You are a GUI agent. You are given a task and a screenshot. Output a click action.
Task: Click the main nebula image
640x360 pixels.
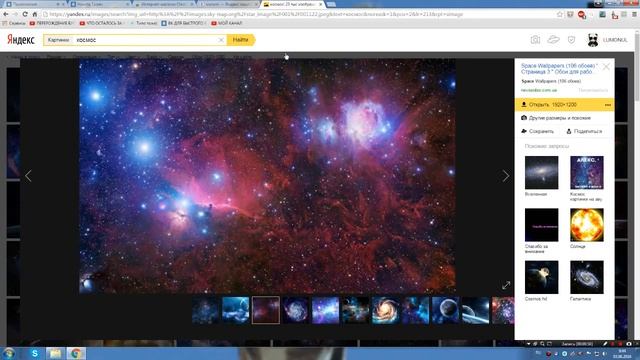267,176
